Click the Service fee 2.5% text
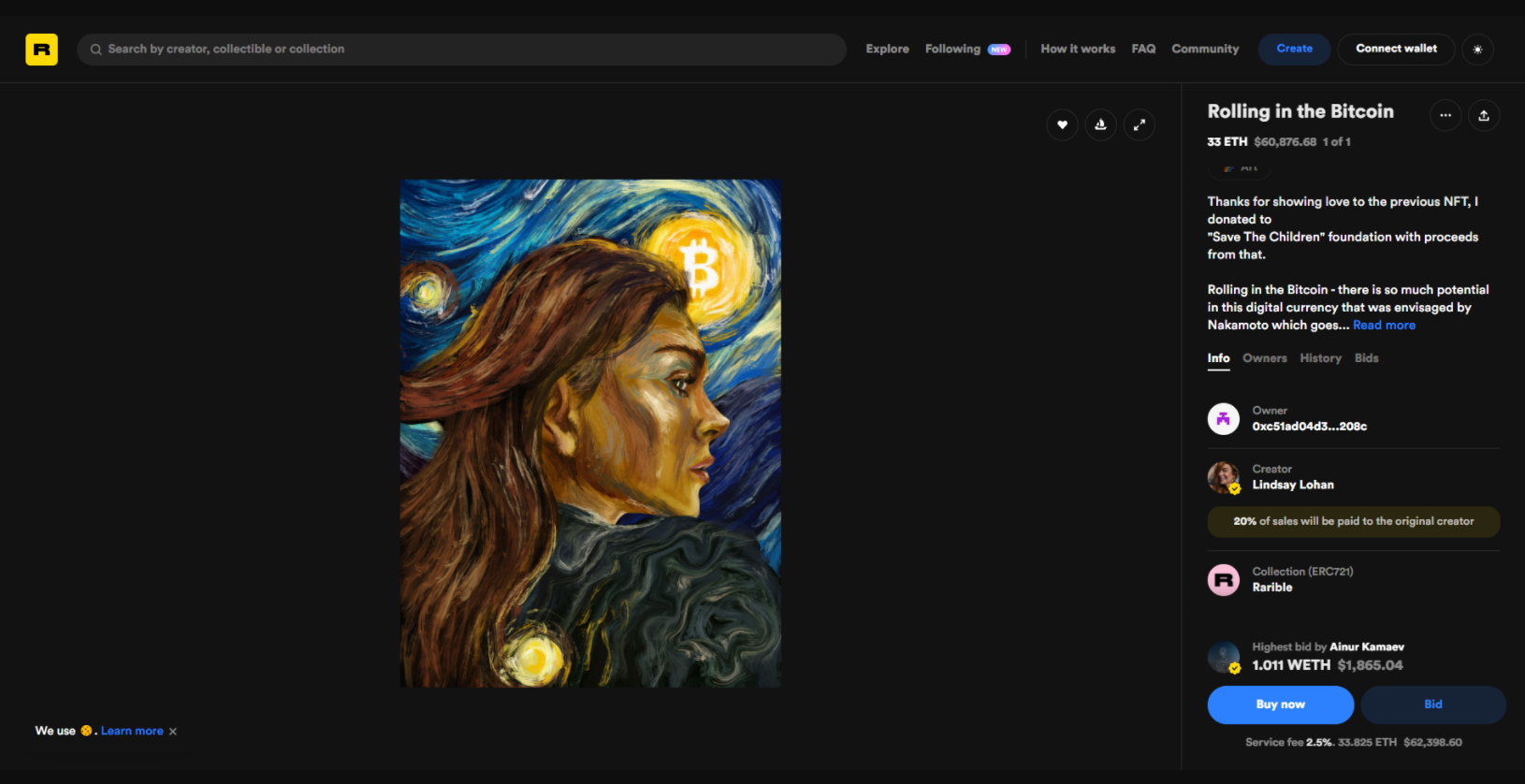 pos(1288,742)
